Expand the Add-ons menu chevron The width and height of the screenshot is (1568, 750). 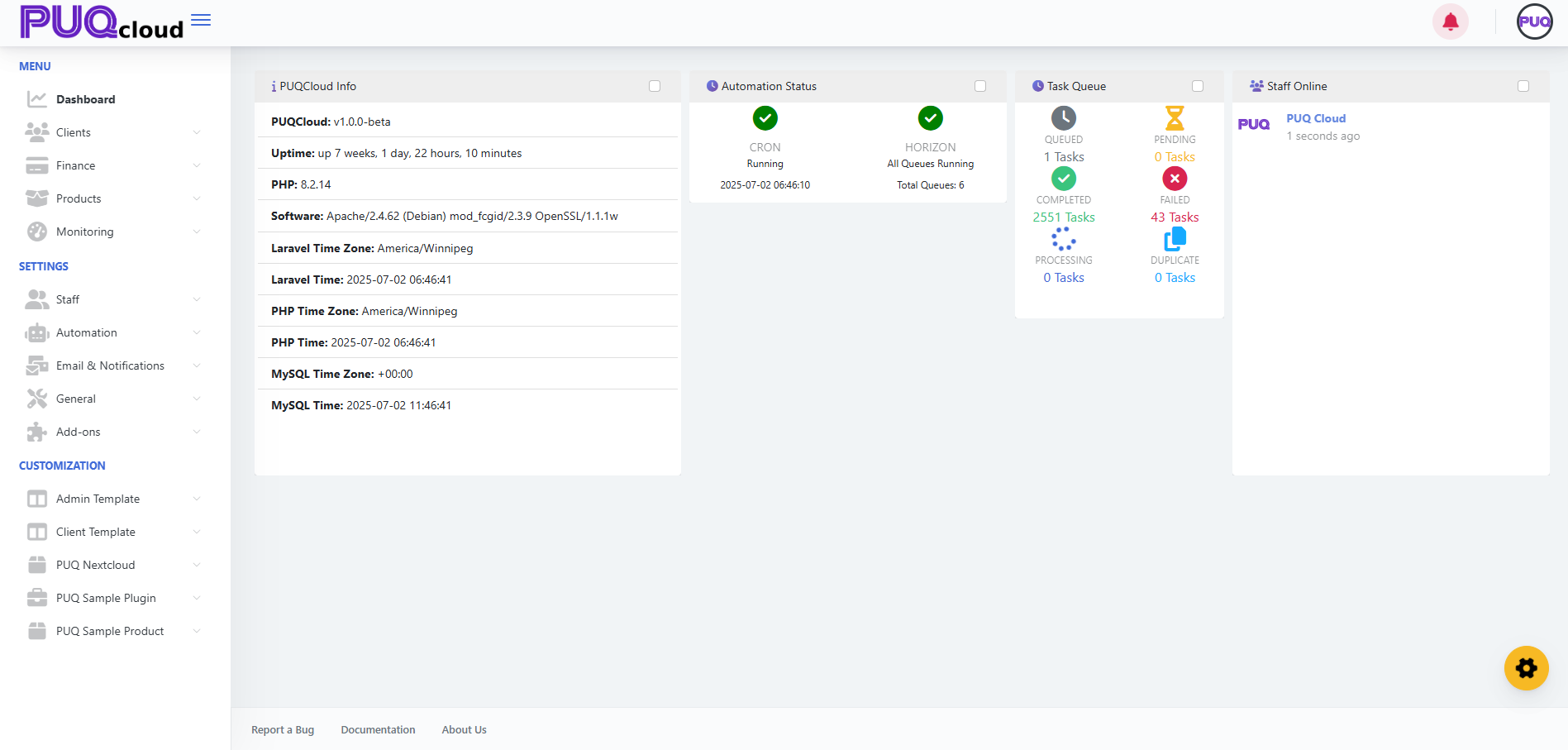[x=197, y=432]
